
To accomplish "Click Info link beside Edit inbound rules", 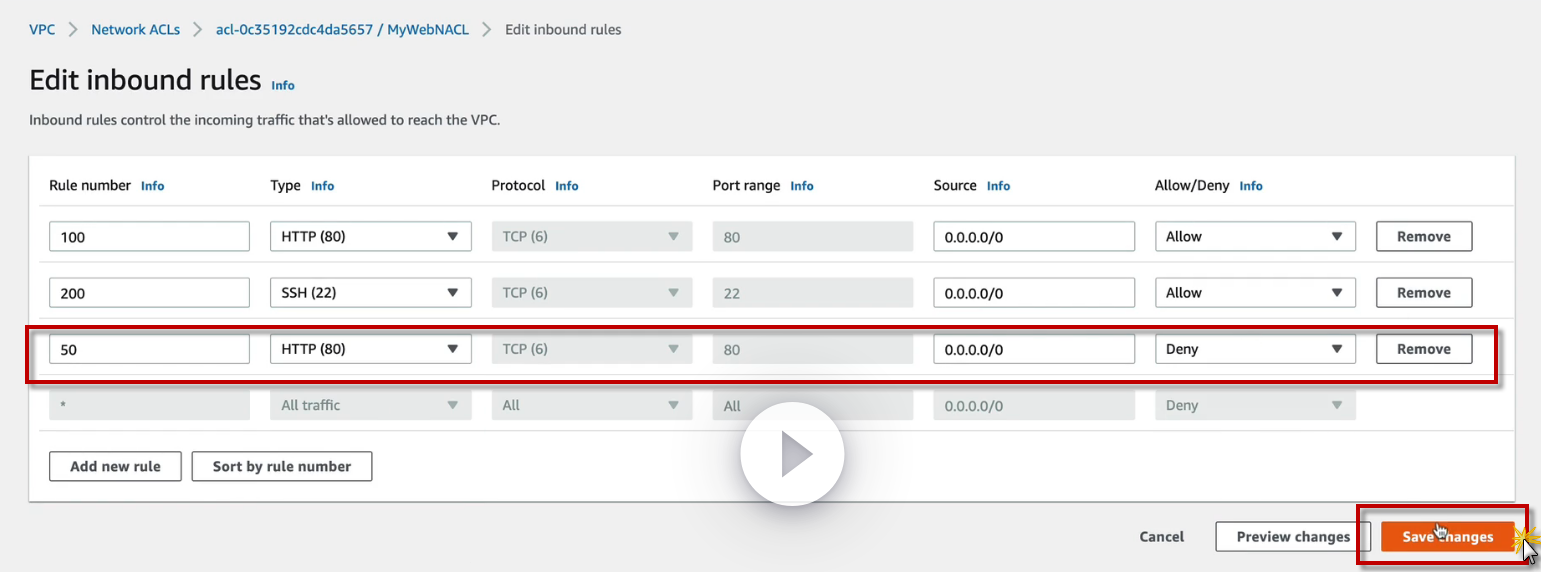I will (283, 86).
